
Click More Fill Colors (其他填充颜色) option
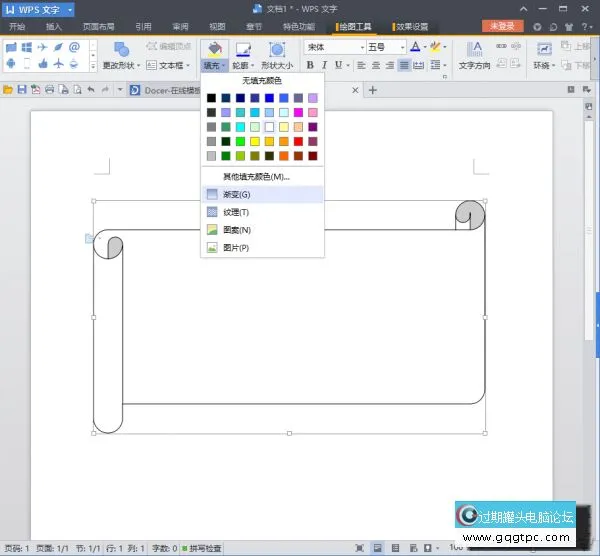(256, 176)
